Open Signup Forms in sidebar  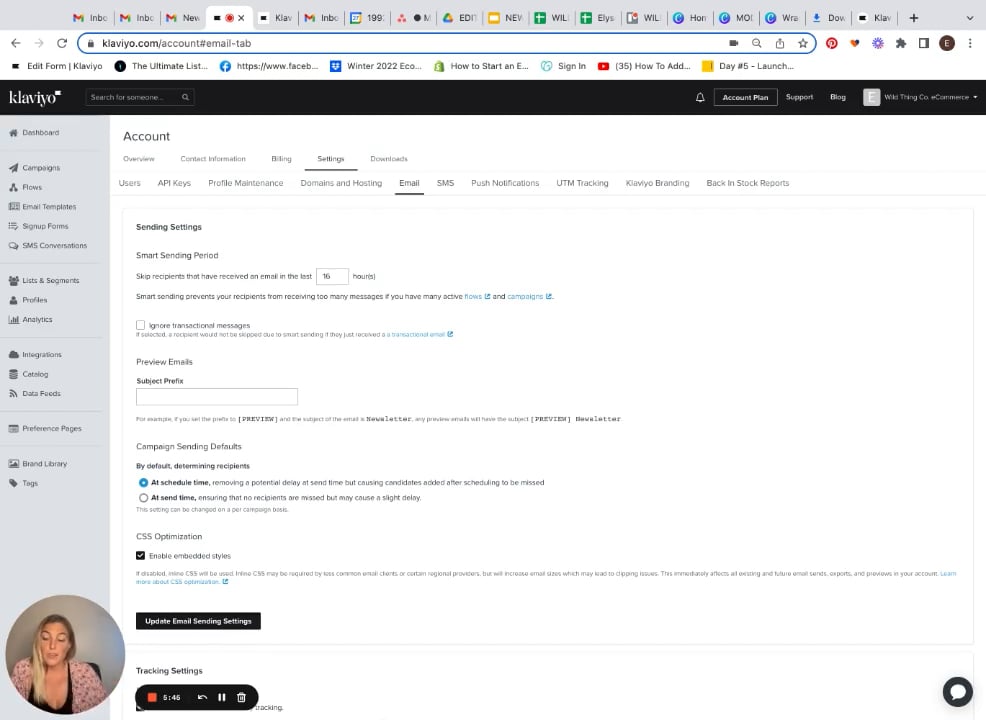pyautogui.click(x=38, y=226)
